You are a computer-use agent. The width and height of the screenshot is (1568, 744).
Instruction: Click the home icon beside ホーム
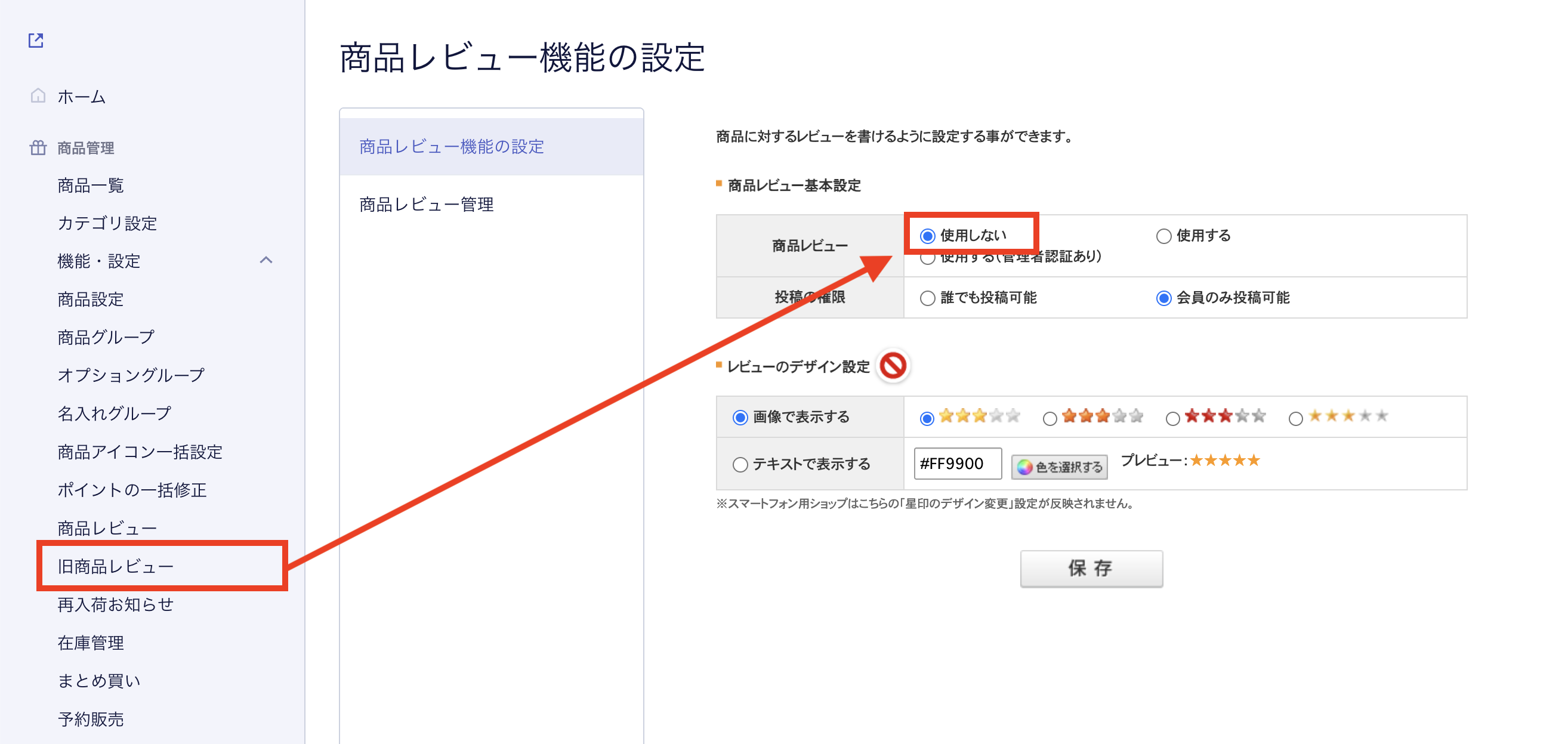(x=38, y=95)
